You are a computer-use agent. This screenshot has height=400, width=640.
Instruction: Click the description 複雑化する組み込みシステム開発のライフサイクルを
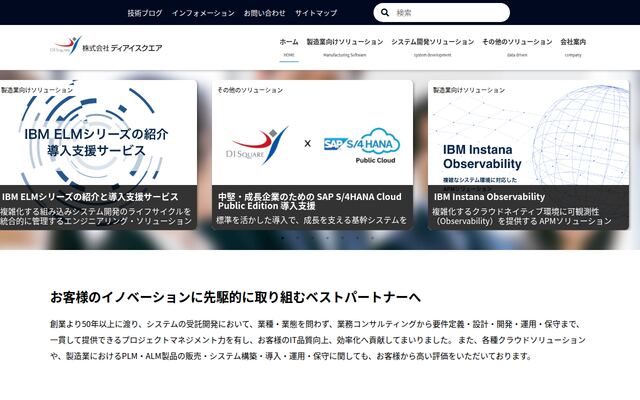[x=96, y=211]
